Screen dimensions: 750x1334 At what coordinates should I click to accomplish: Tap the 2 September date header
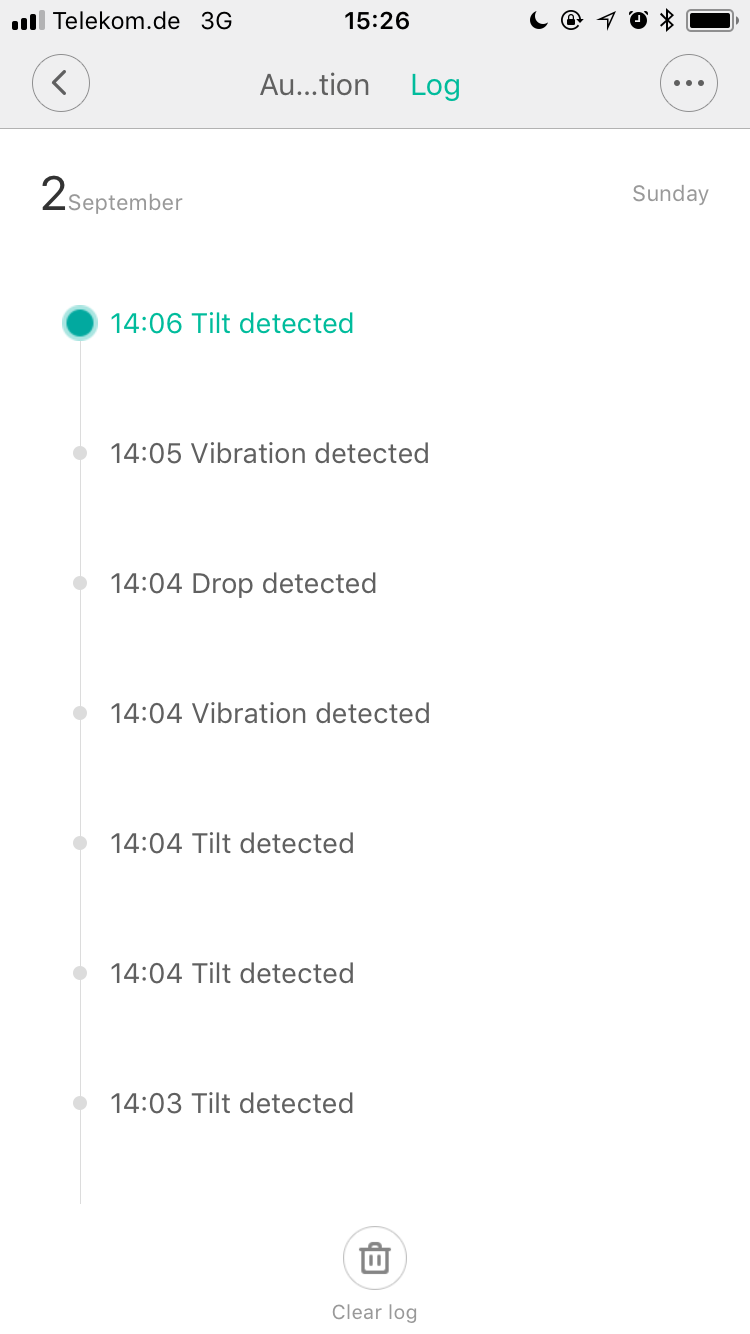111,195
